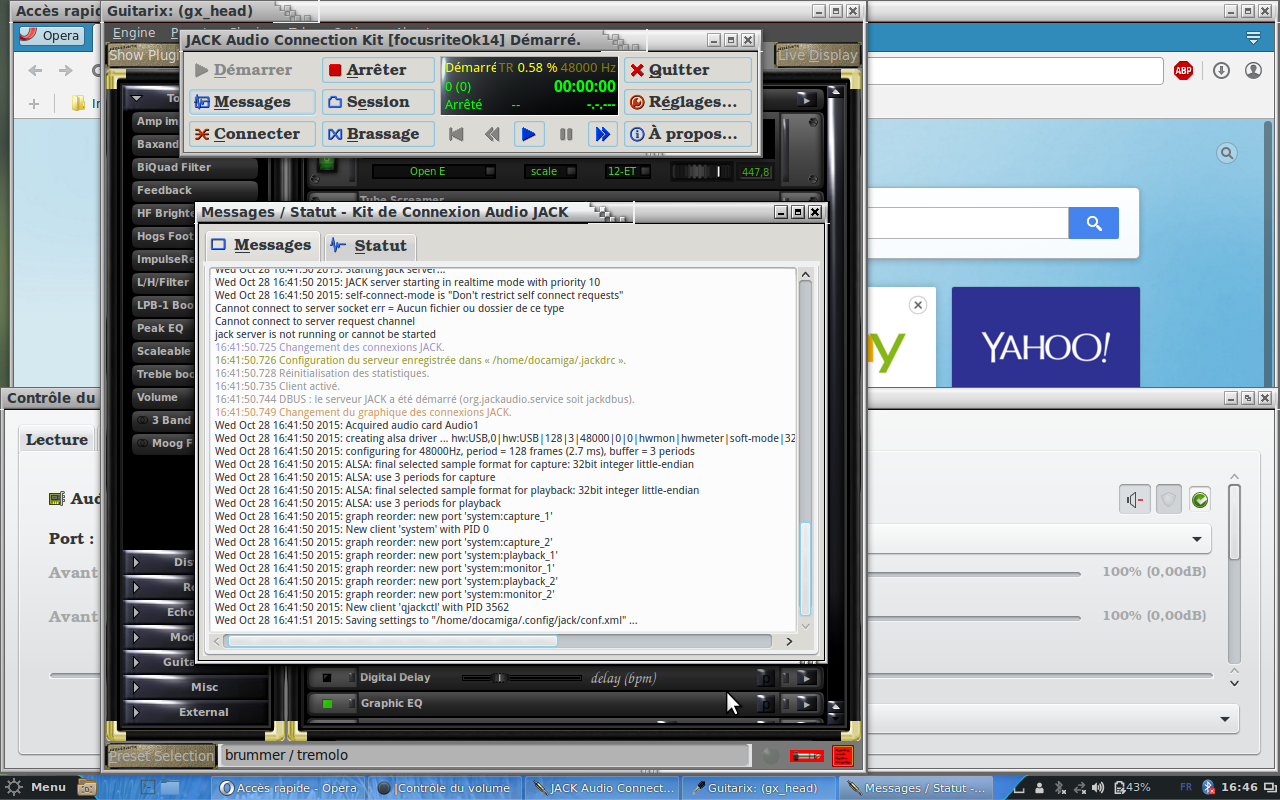Open the Opera user account icon
This screenshot has width=1280, height=800.
(1254, 71)
